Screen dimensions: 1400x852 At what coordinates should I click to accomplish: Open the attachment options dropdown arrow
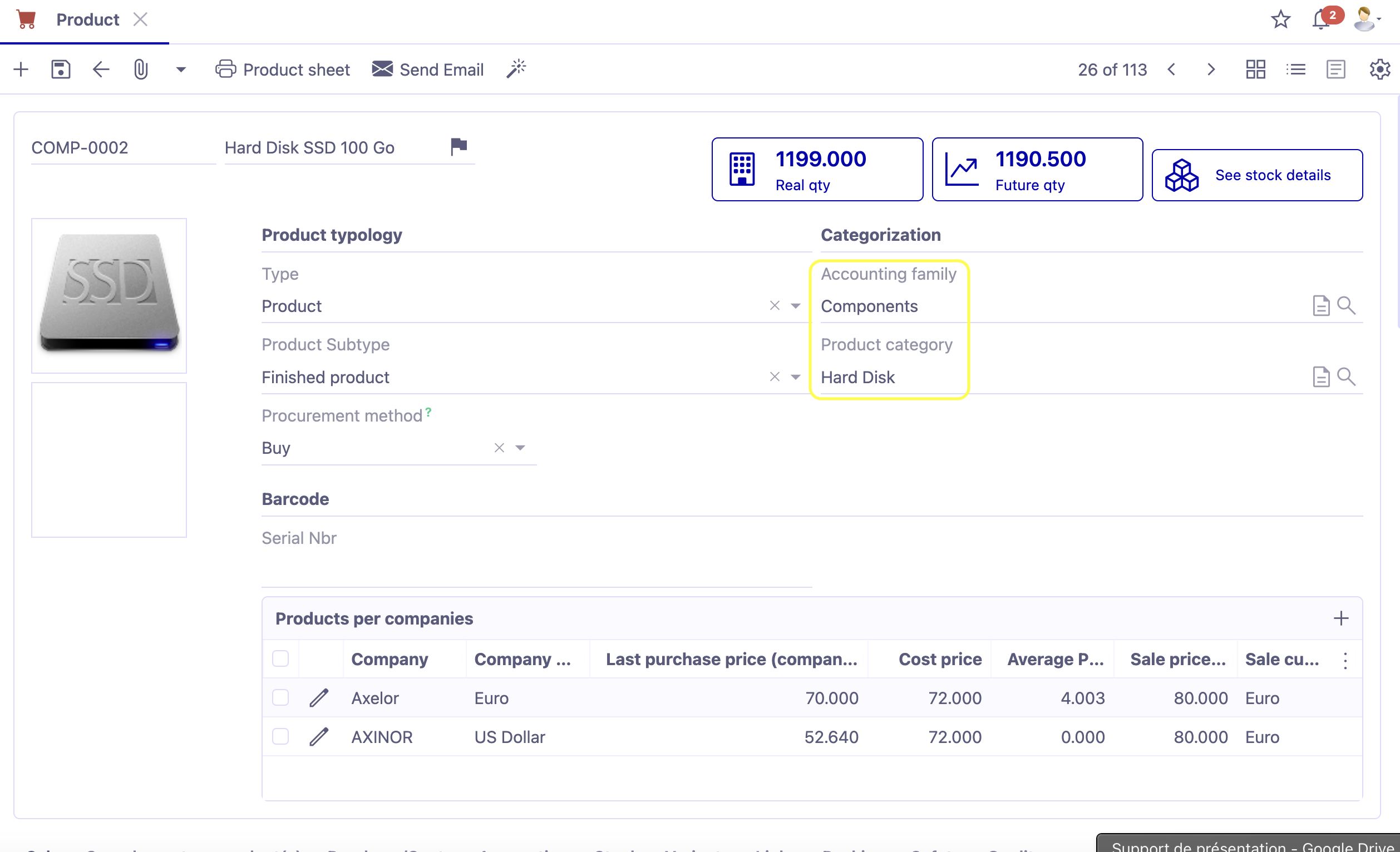pos(180,70)
